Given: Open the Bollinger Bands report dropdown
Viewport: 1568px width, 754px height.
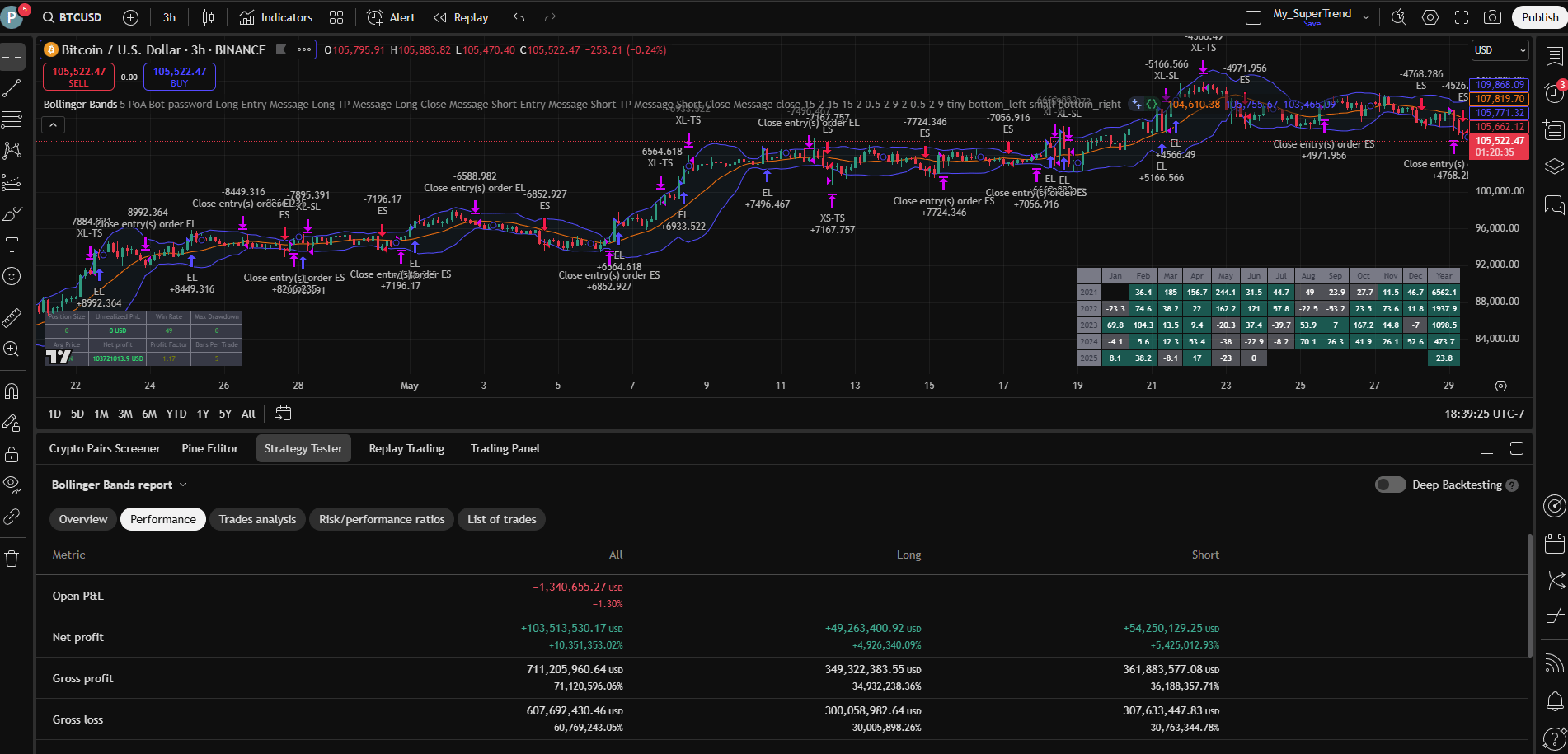Looking at the screenshot, I should tap(120, 485).
